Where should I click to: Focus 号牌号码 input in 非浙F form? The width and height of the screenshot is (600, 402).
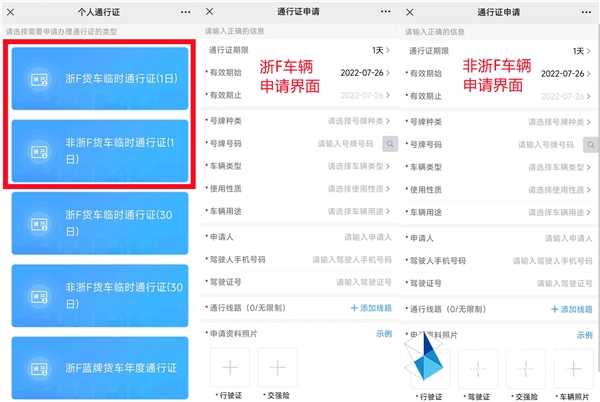click(546, 145)
